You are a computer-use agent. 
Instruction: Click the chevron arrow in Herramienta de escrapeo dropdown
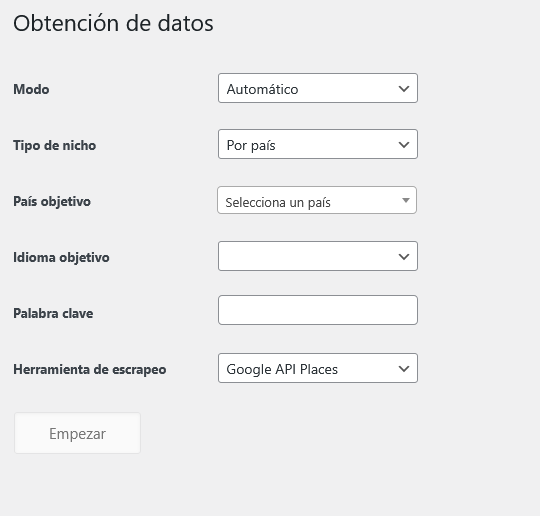click(404, 369)
